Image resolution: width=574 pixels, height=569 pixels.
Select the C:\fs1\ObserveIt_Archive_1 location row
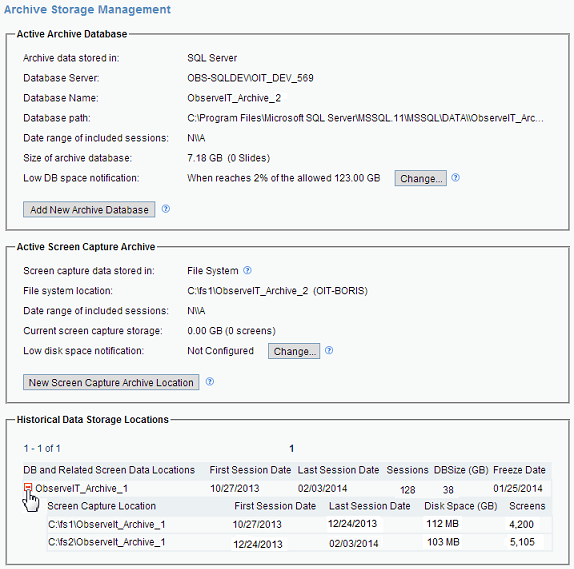[x=299, y=524]
